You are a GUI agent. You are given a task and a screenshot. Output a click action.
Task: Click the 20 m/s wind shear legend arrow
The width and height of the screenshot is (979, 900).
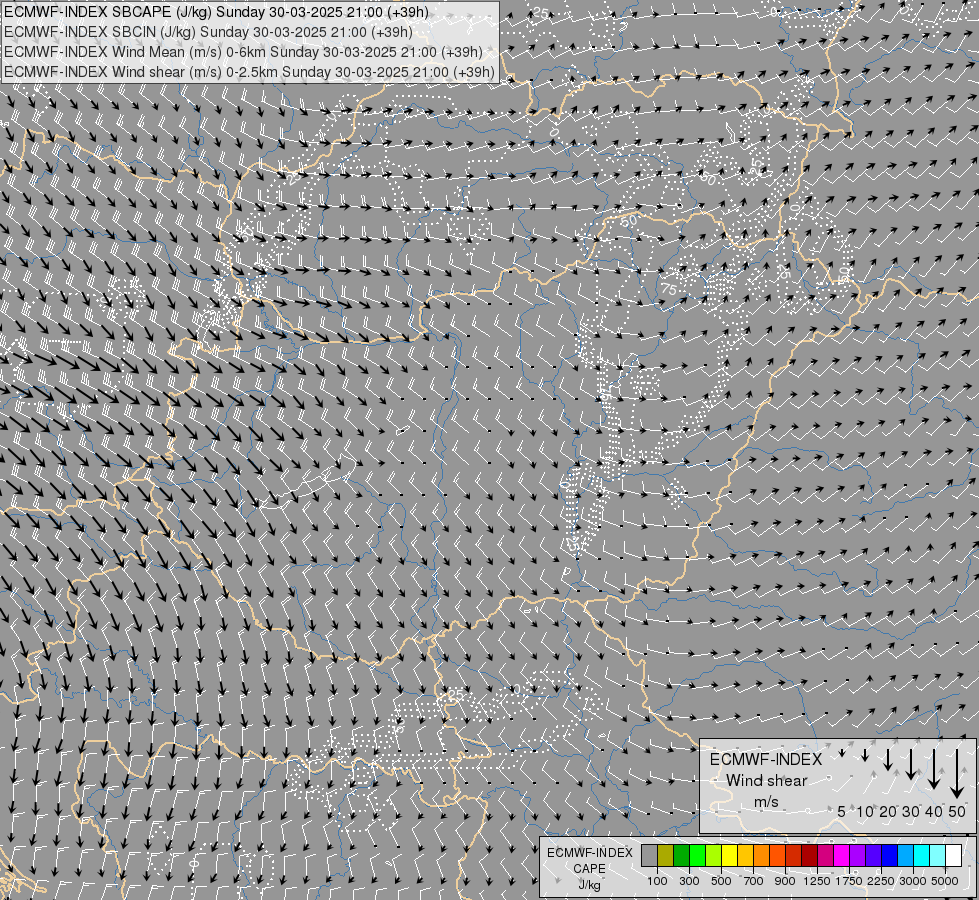pos(888,760)
